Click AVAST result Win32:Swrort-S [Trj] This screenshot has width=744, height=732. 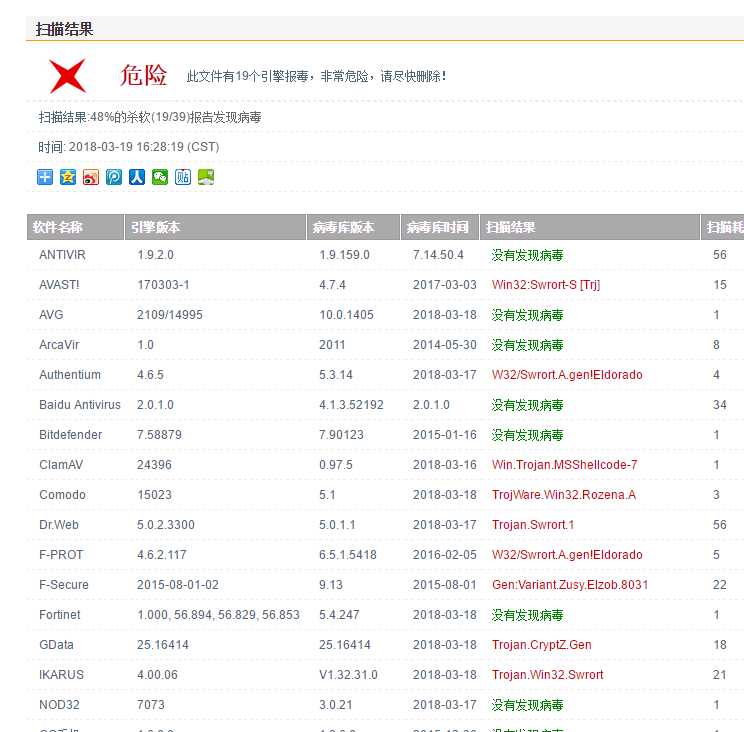(x=546, y=285)
